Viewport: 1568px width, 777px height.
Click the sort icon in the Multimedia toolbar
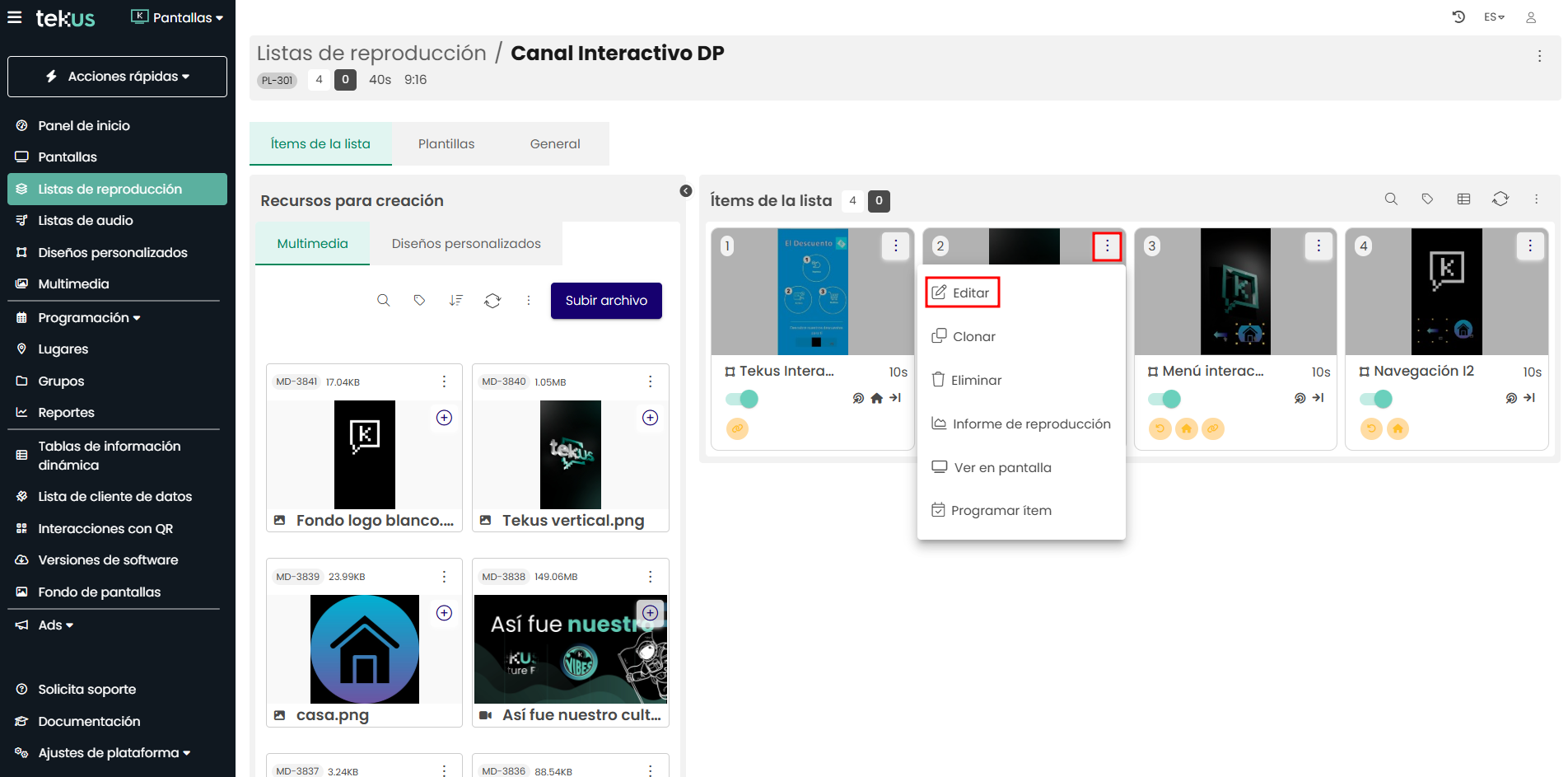click(x=455, y=301)
